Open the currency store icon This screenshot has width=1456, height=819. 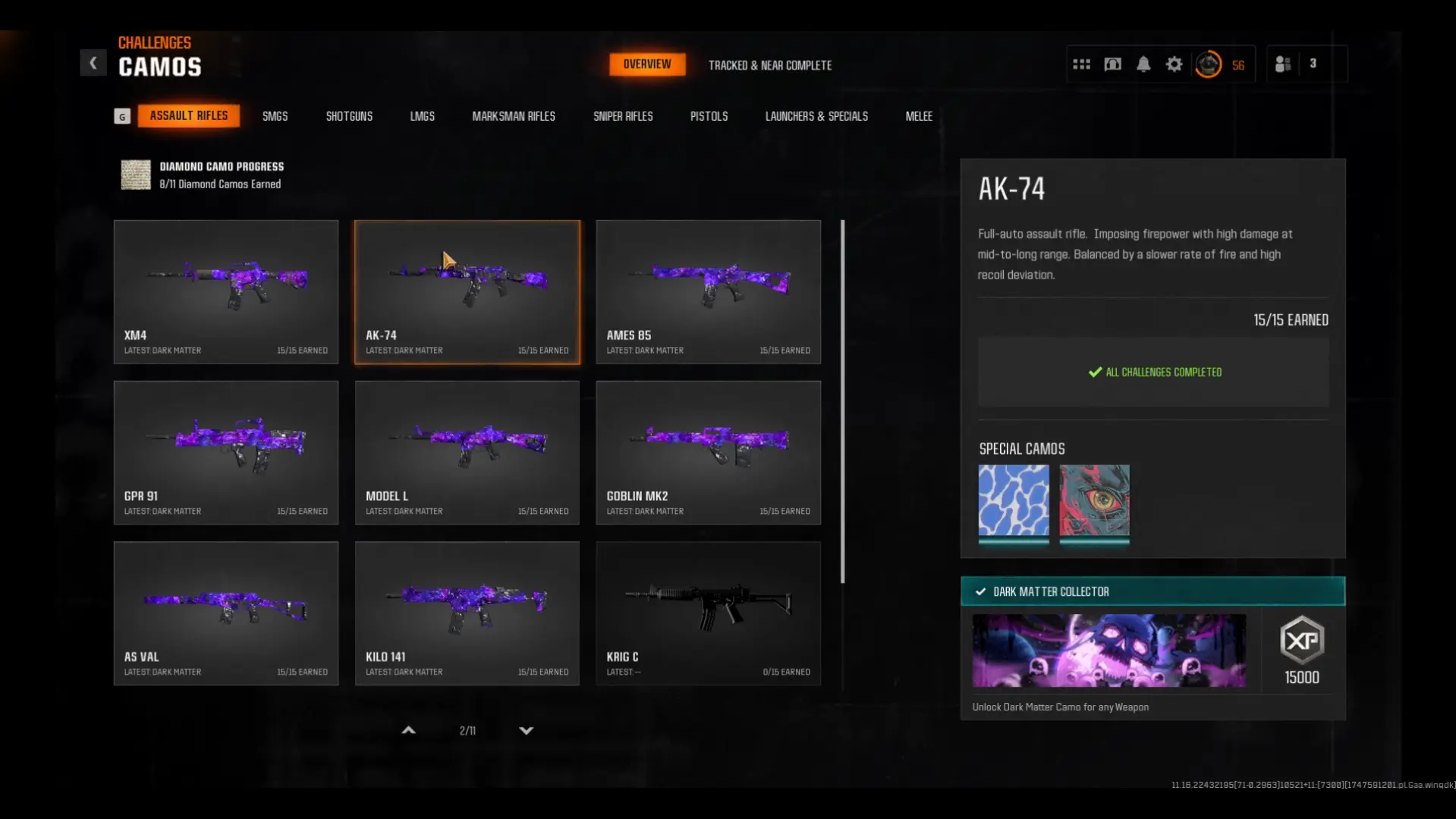click(1112, 65)
